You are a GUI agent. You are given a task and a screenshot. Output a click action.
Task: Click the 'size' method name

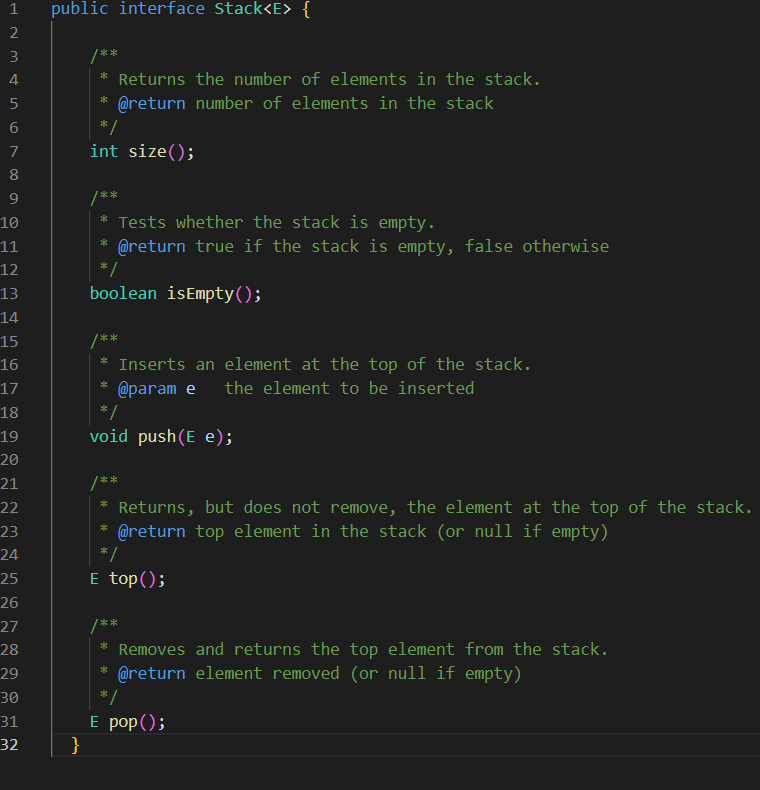147,151
